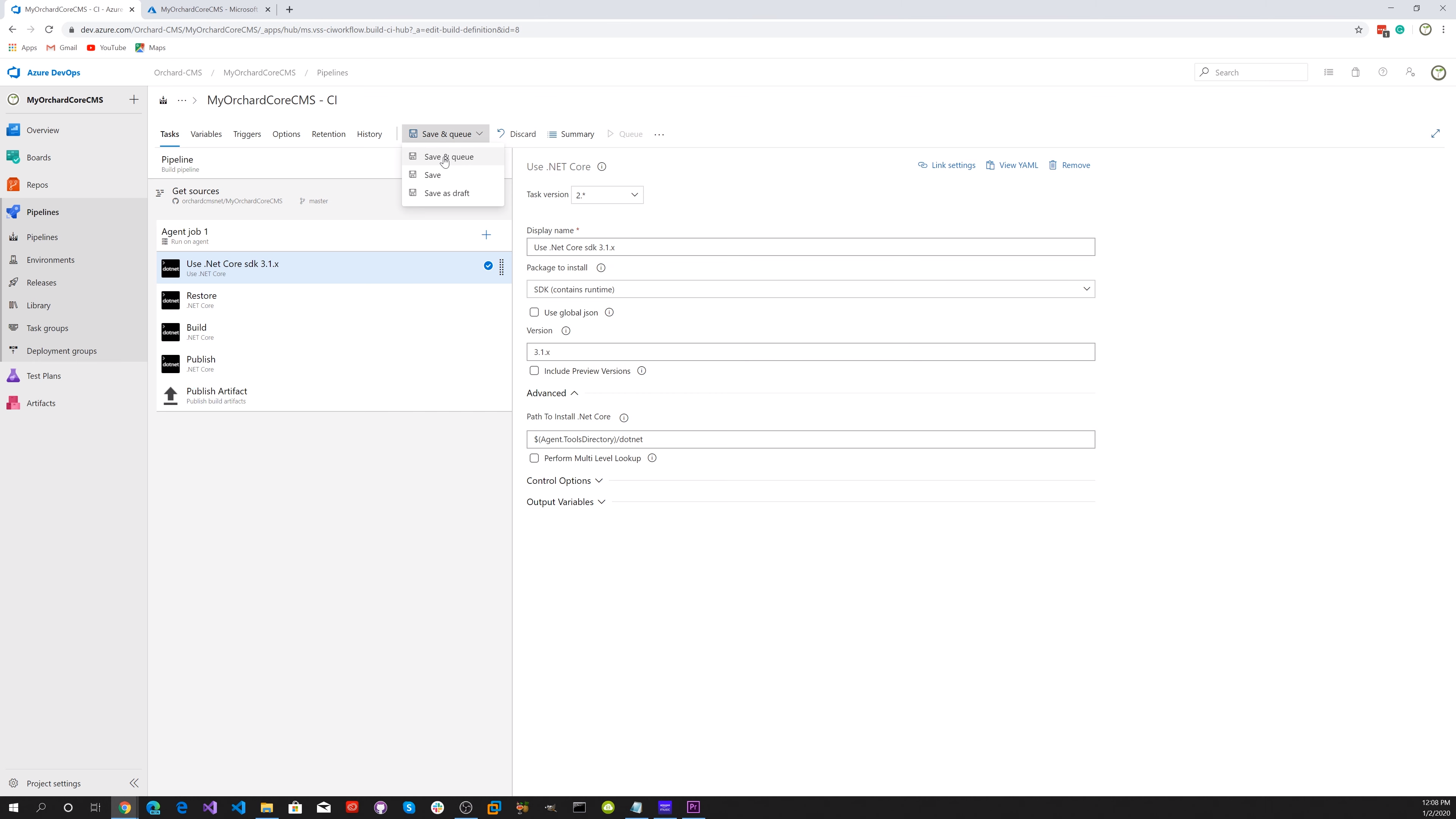Toggle the blue checkmark on Use .Net Core sdk task

488,266
